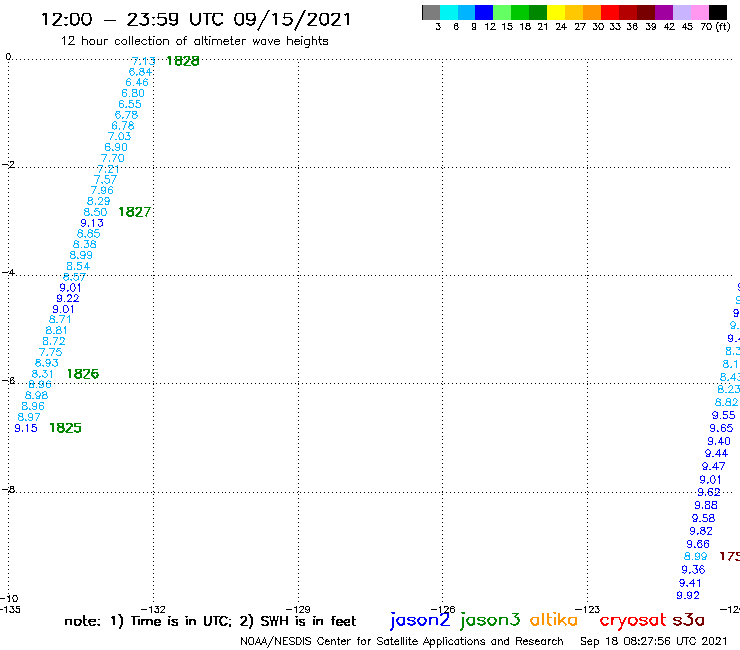This screenshot has height=650, width=740.
Task: Select the 8.54 wave height reading
Action: pos(78,266)
